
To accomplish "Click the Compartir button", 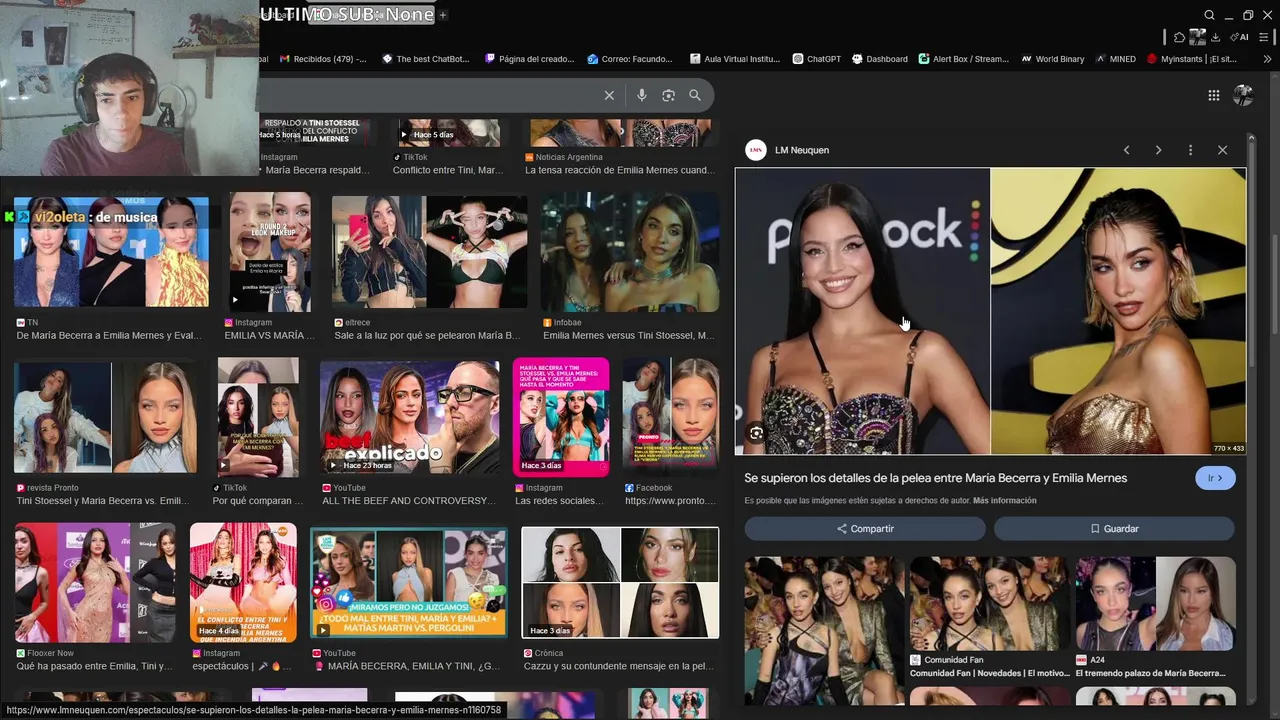I will (865, 528).
